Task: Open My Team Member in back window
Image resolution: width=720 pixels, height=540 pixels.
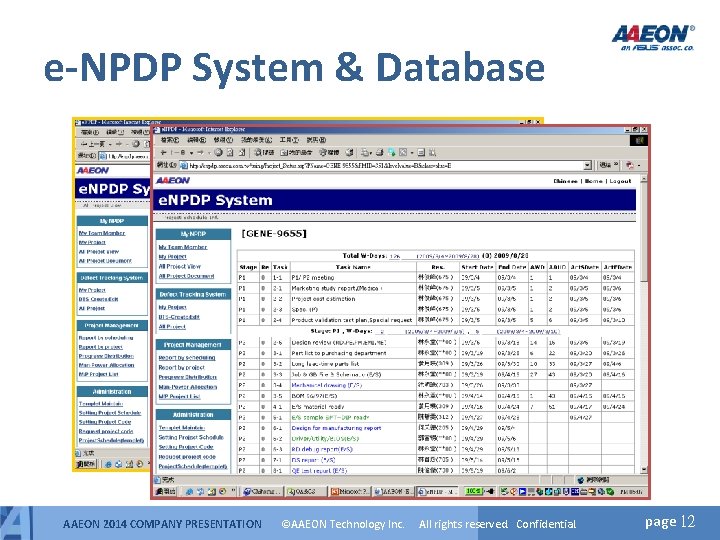Action: 102,233
